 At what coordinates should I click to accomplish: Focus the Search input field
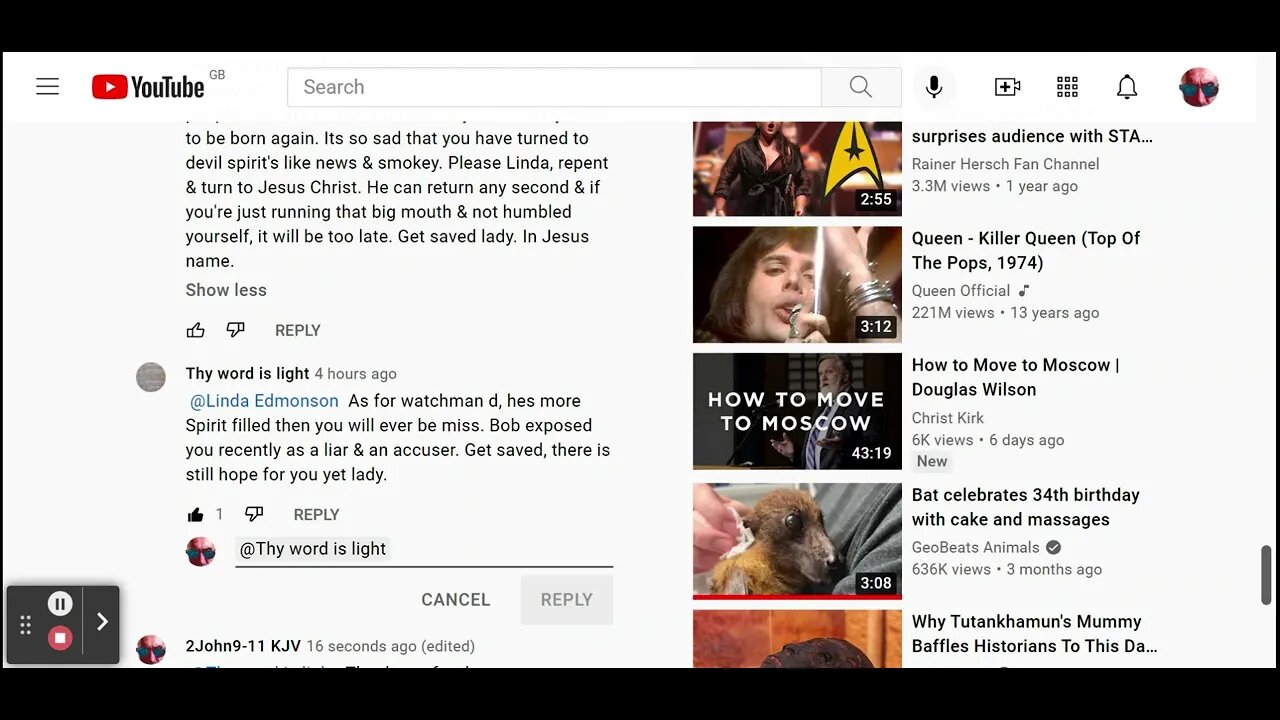(554, 87)
